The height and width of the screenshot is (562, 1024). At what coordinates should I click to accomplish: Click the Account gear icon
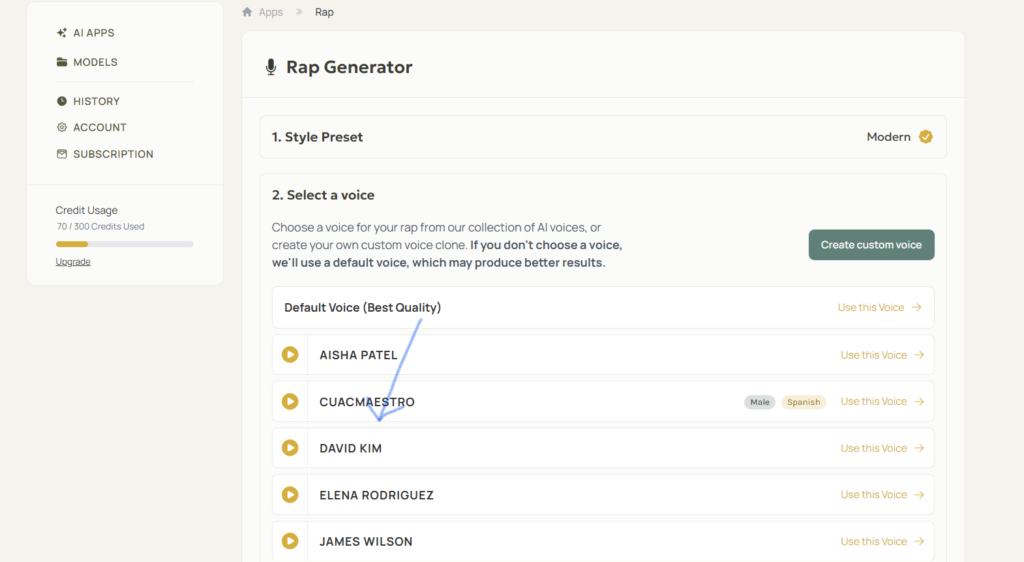point(61,127)
